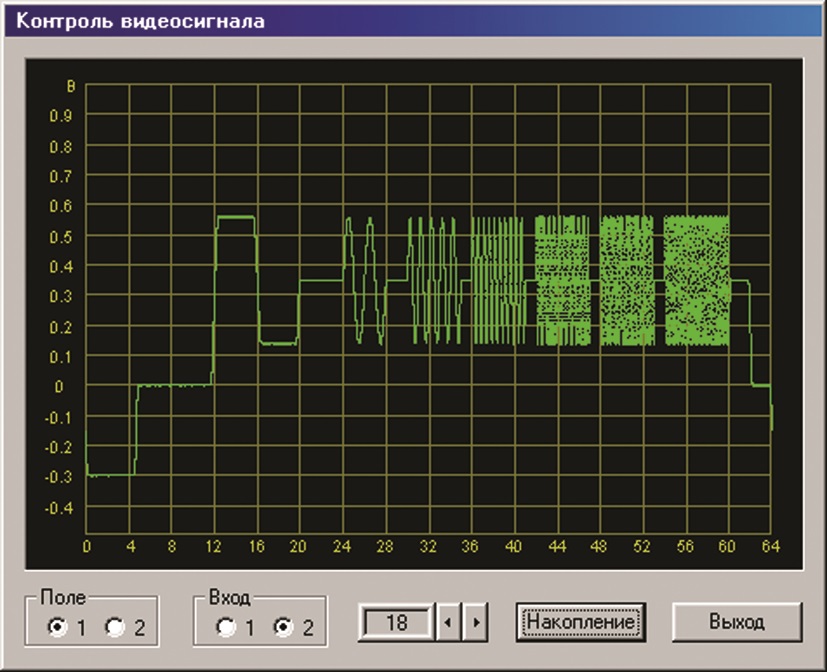
Task: Click the y-axis label 0.5
Action: point(61,237)
